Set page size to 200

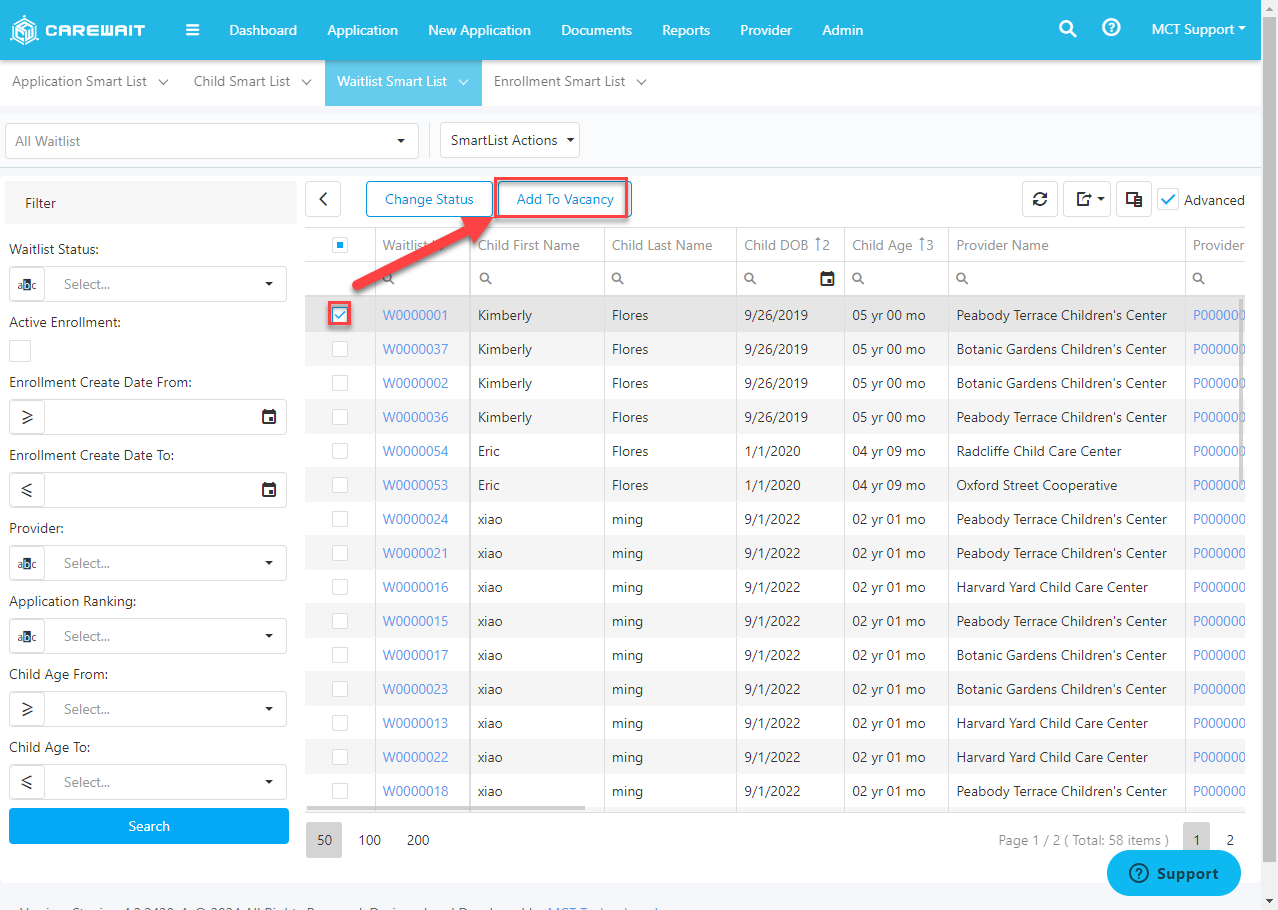[x=418, y=840]
